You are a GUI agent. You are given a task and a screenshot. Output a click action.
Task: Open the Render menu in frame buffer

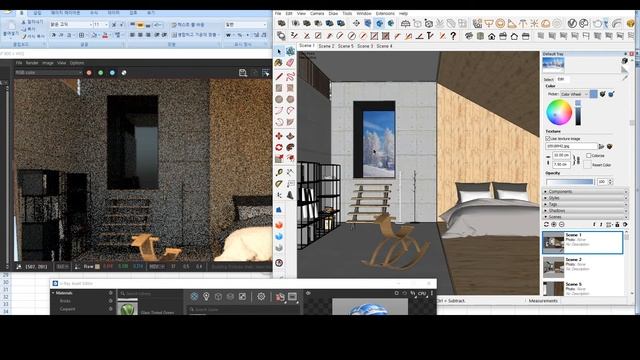pyautogui.click(x=32, y=63)
